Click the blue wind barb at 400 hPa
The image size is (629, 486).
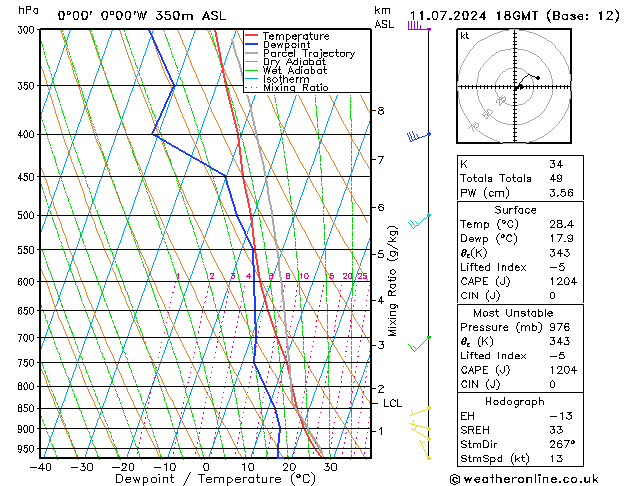click(419, 136)
